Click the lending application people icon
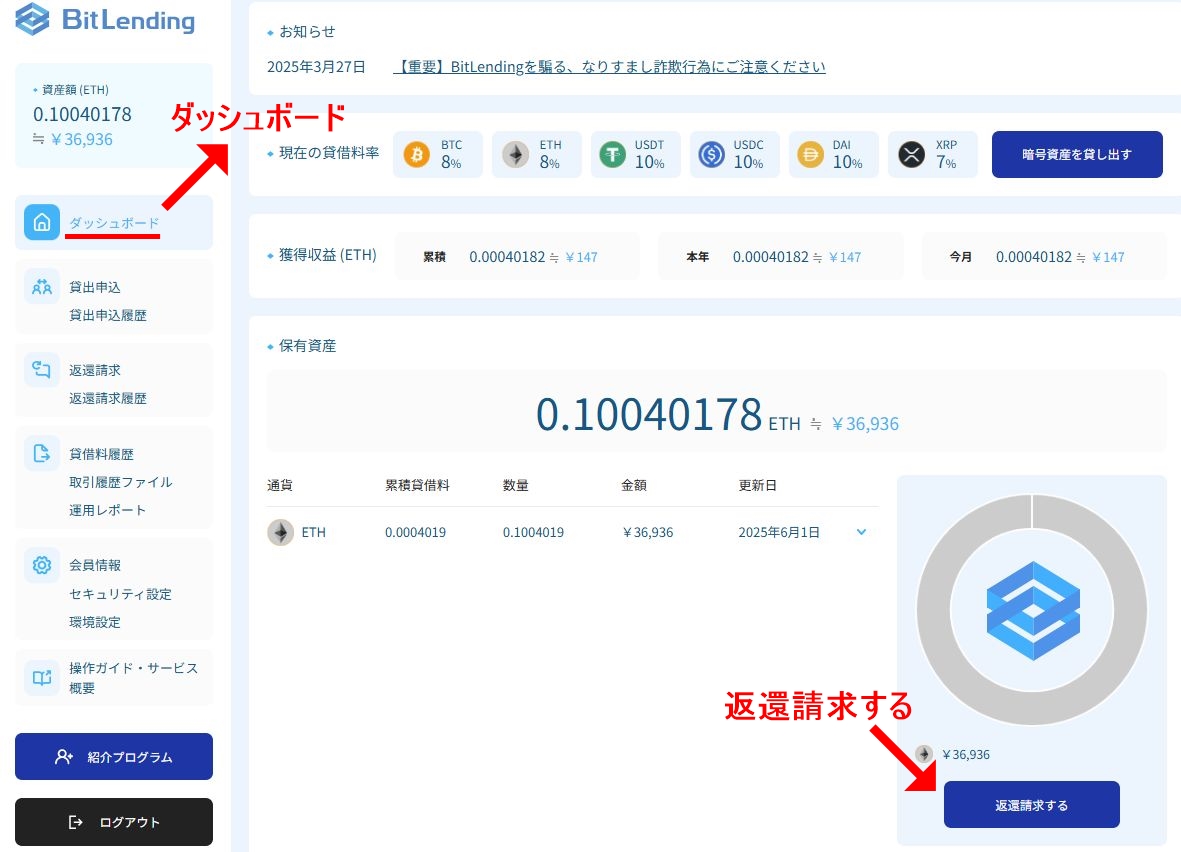Screen dimensions: 1181x852 (41, 287)
